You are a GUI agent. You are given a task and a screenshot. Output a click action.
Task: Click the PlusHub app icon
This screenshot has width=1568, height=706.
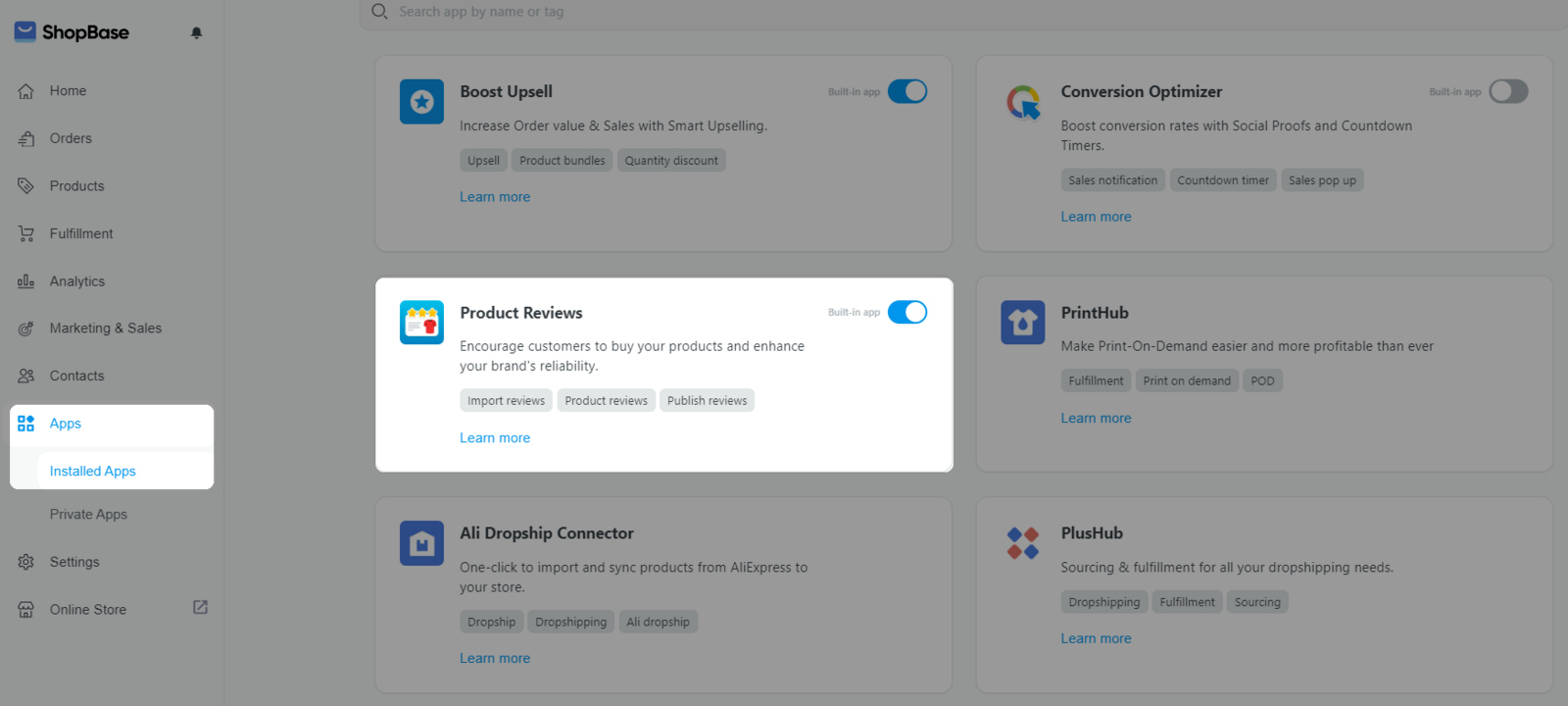coord(1023,543)
